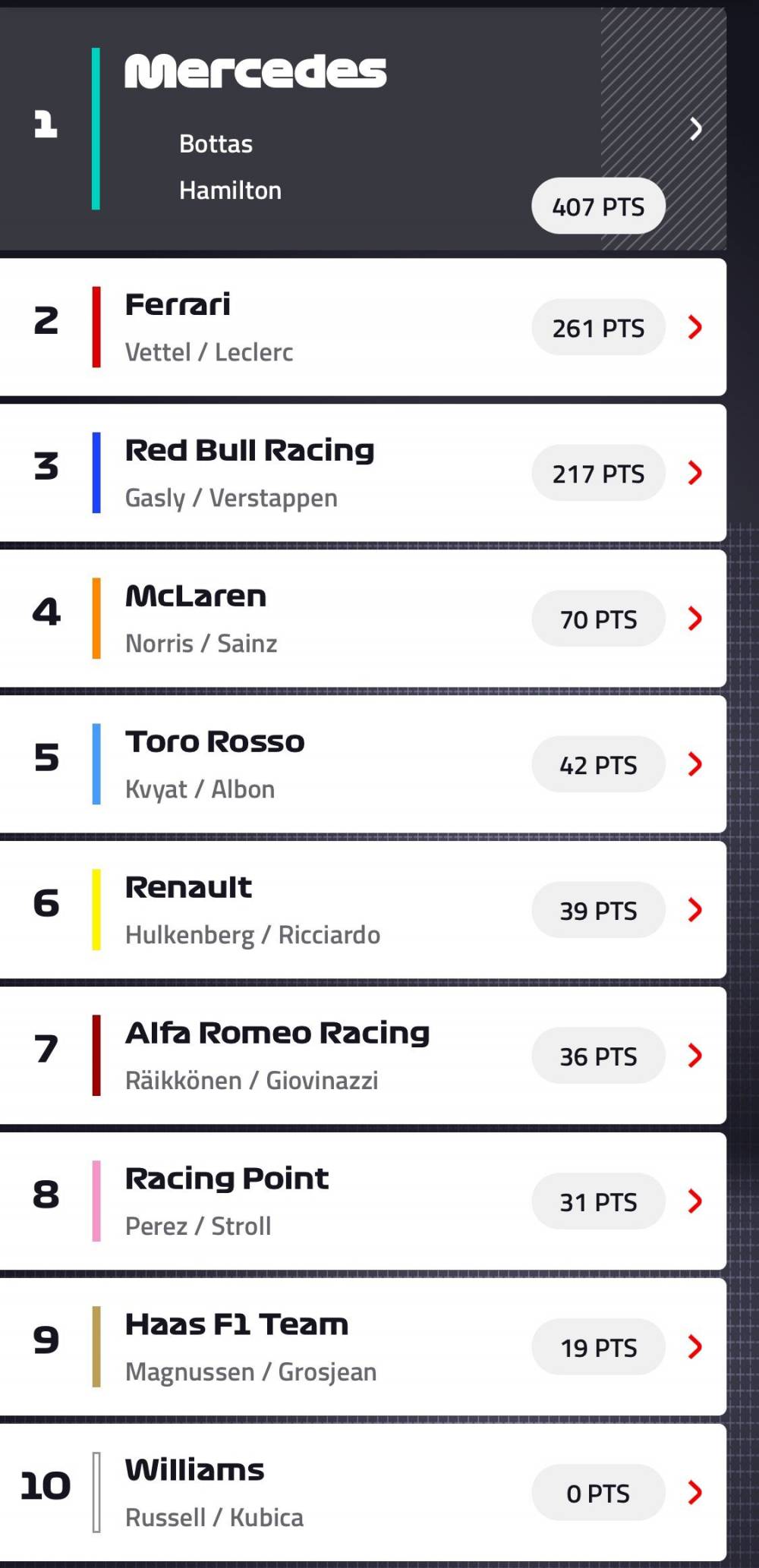
Task: Click the Williams row arrow icon
Action: [695, 1493]
